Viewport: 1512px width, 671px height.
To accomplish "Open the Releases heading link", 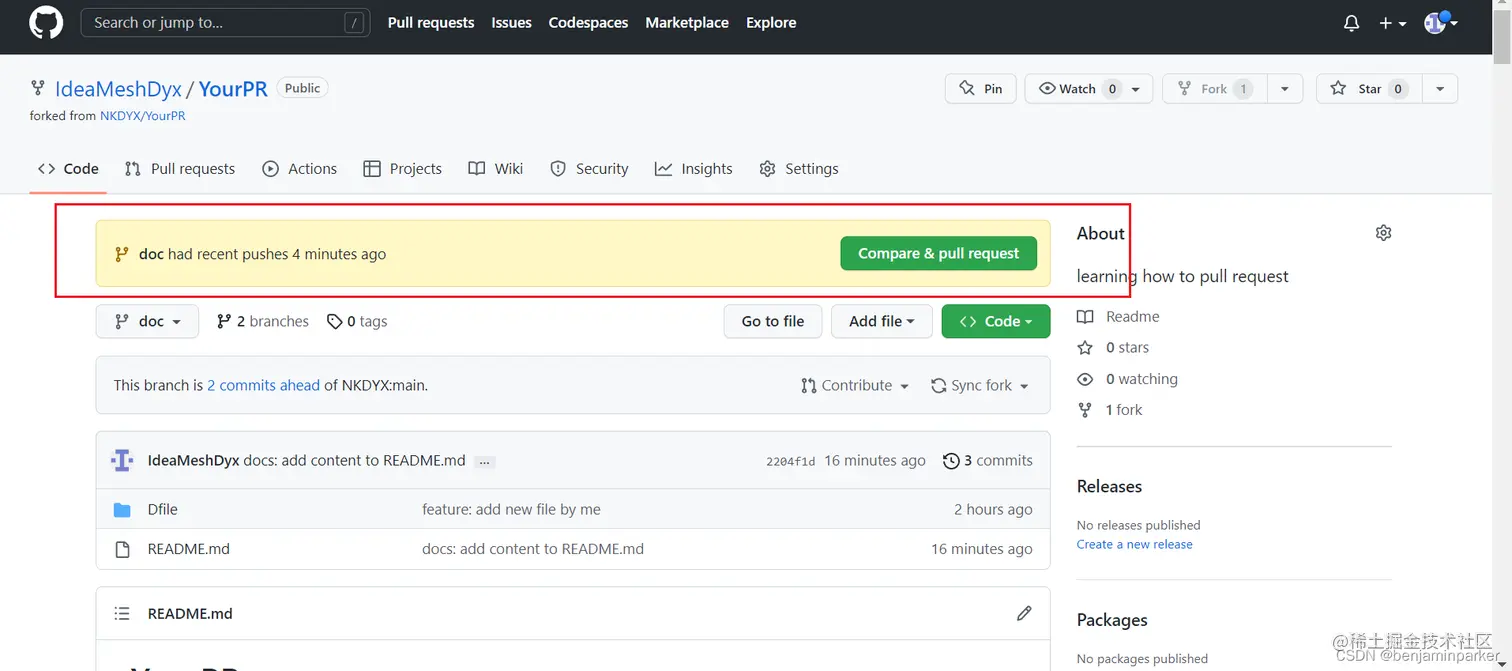I will click(x=1109, y=486).
